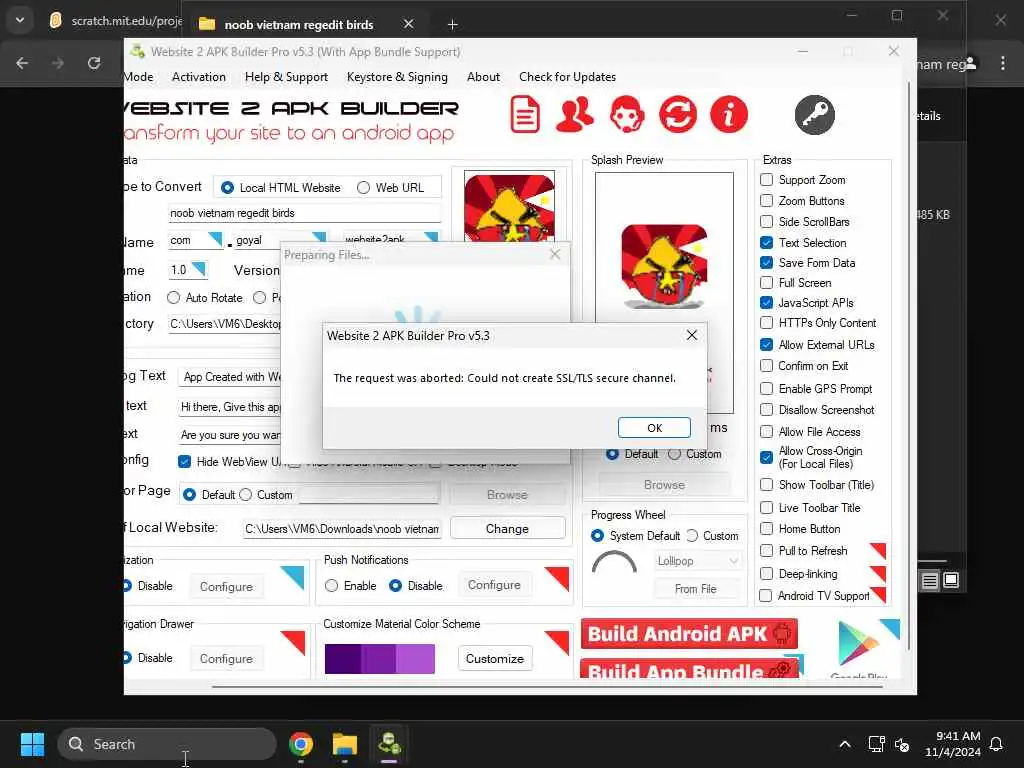
Task: Click the red users/community icon
Action: point(575,114)
